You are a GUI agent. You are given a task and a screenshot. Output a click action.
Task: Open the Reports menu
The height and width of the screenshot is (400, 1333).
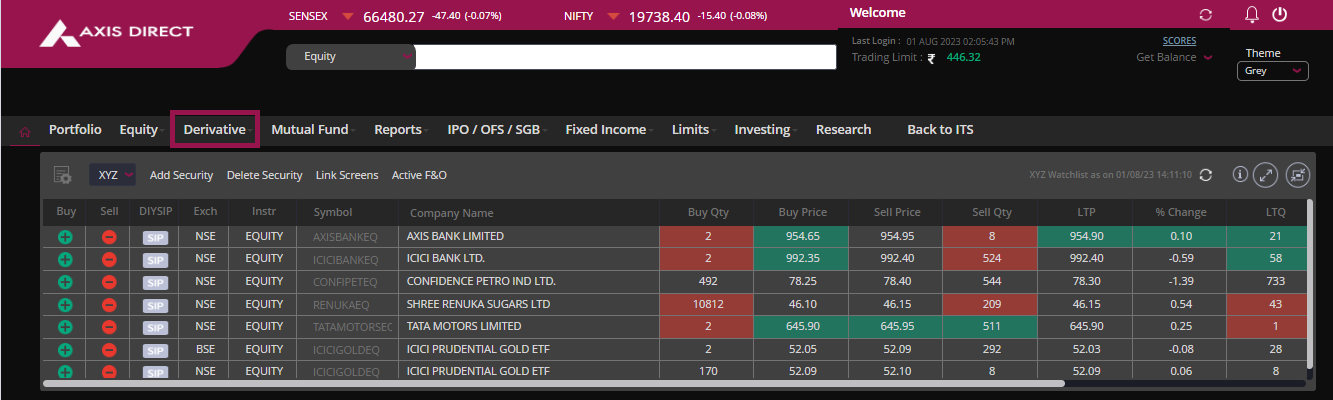click(x=398, y=130)
